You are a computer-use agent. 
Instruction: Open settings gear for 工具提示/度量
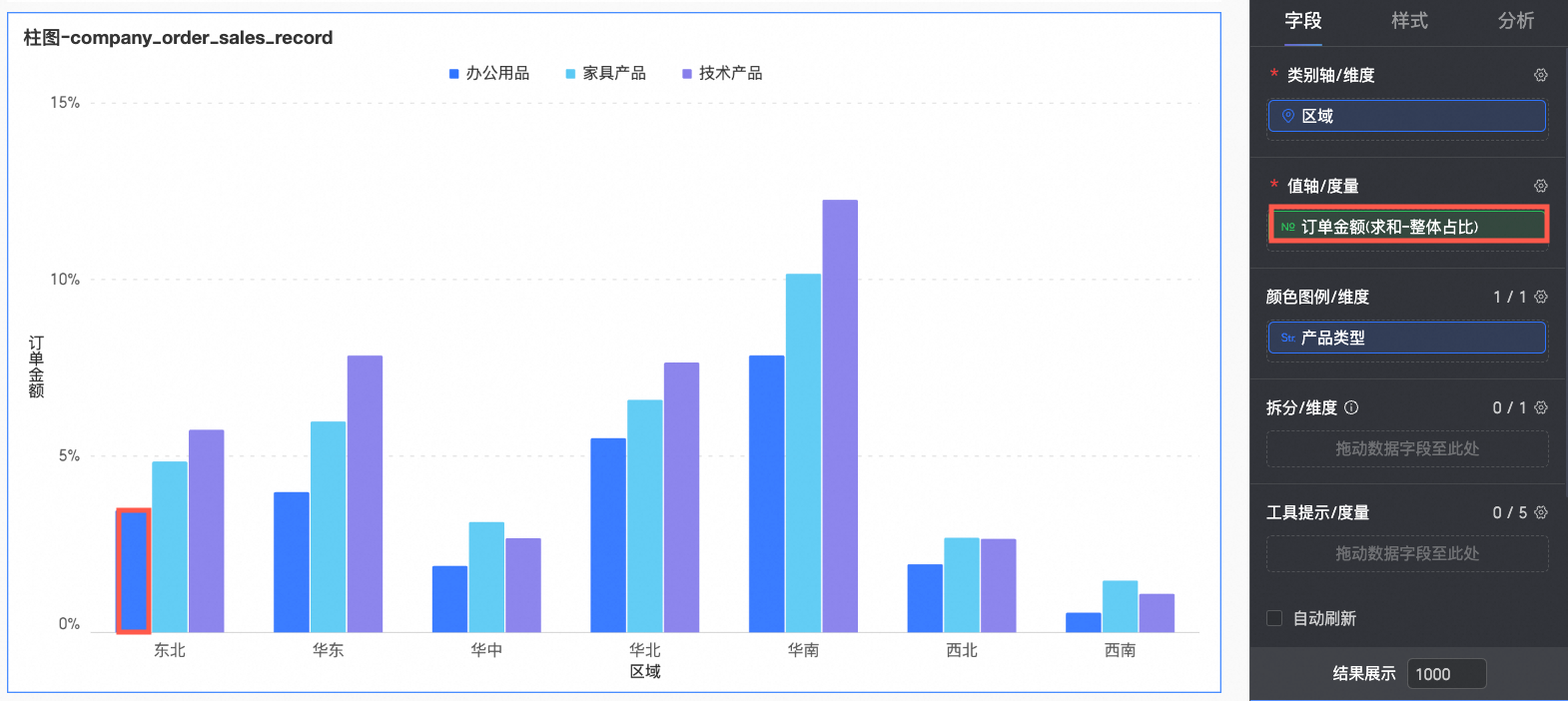tap(1541, 512)
